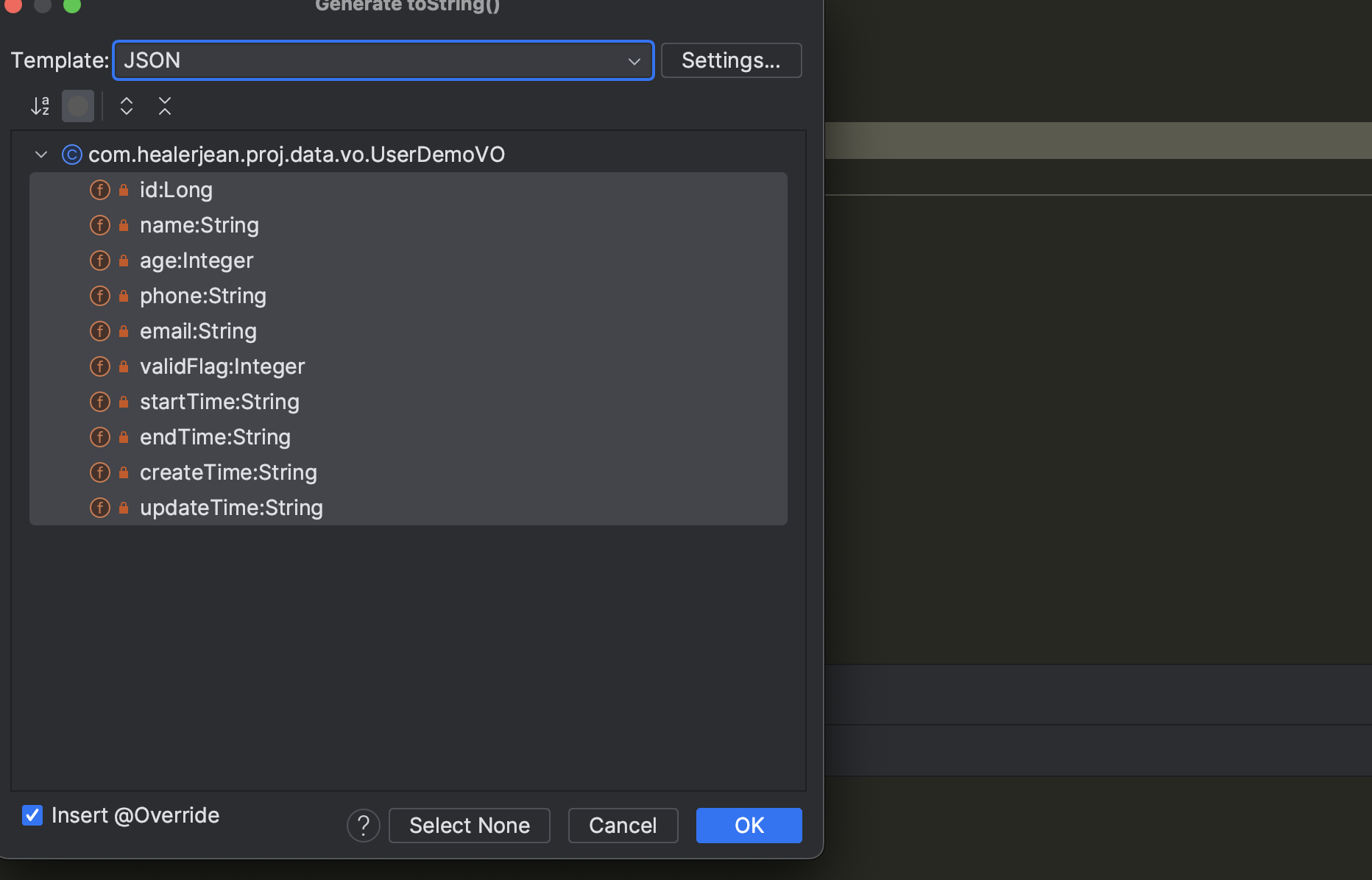Cancel the Generate toString dialog
Image resolution: width=1372 pixels, height=880 pixels.
pyautogui.click(x=623, y=826)
